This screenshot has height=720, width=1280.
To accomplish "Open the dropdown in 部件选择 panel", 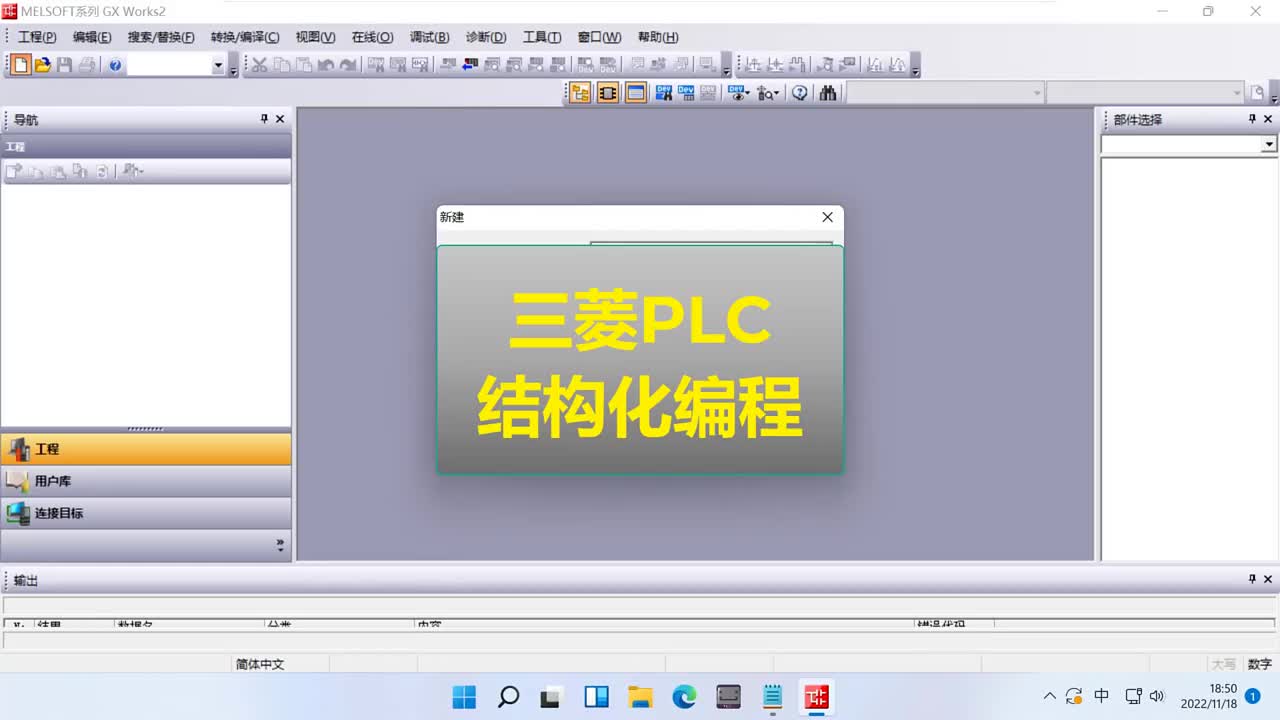I will [1269, 145].
